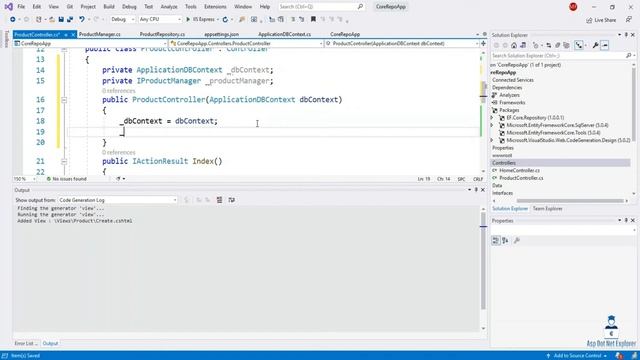Click the Solution Explorer Home icon
The image size is (640, 360).
coord(514,45)
